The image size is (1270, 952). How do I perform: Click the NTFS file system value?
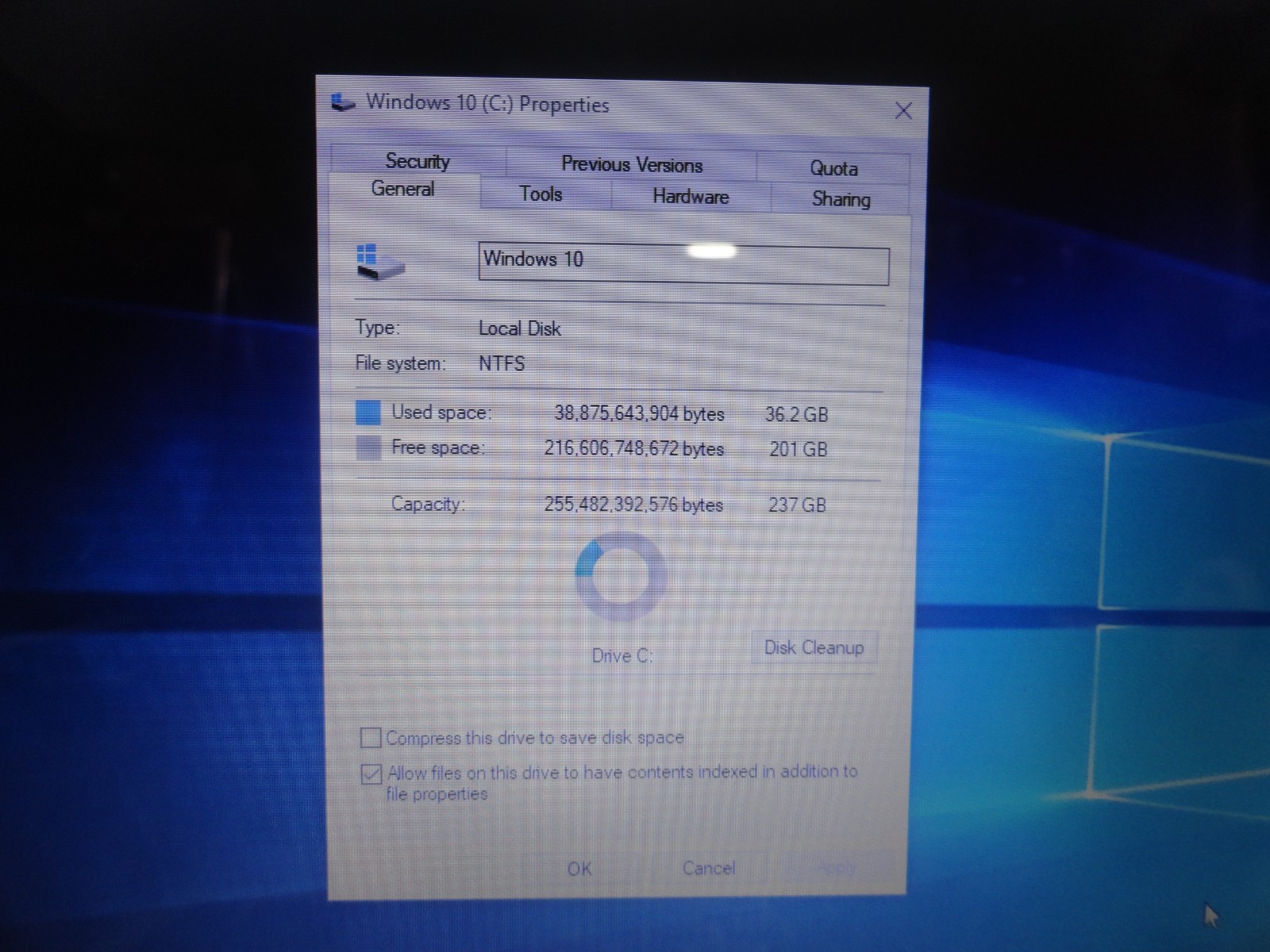502,363
